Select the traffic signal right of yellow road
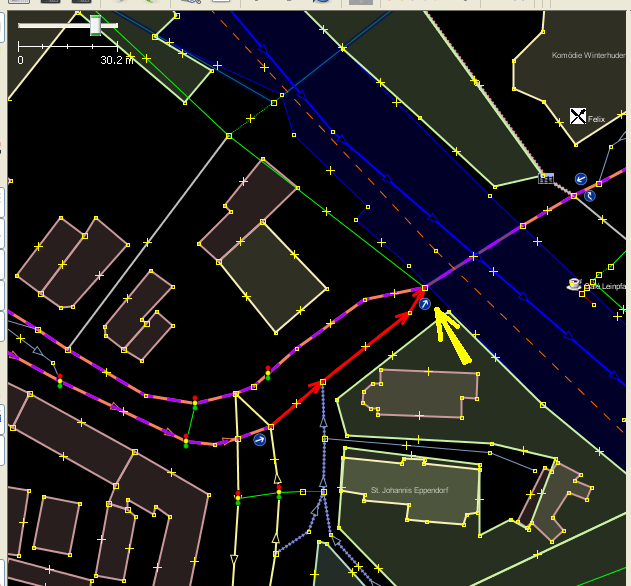This screenshot has height=586, width=631. [278, 490]
